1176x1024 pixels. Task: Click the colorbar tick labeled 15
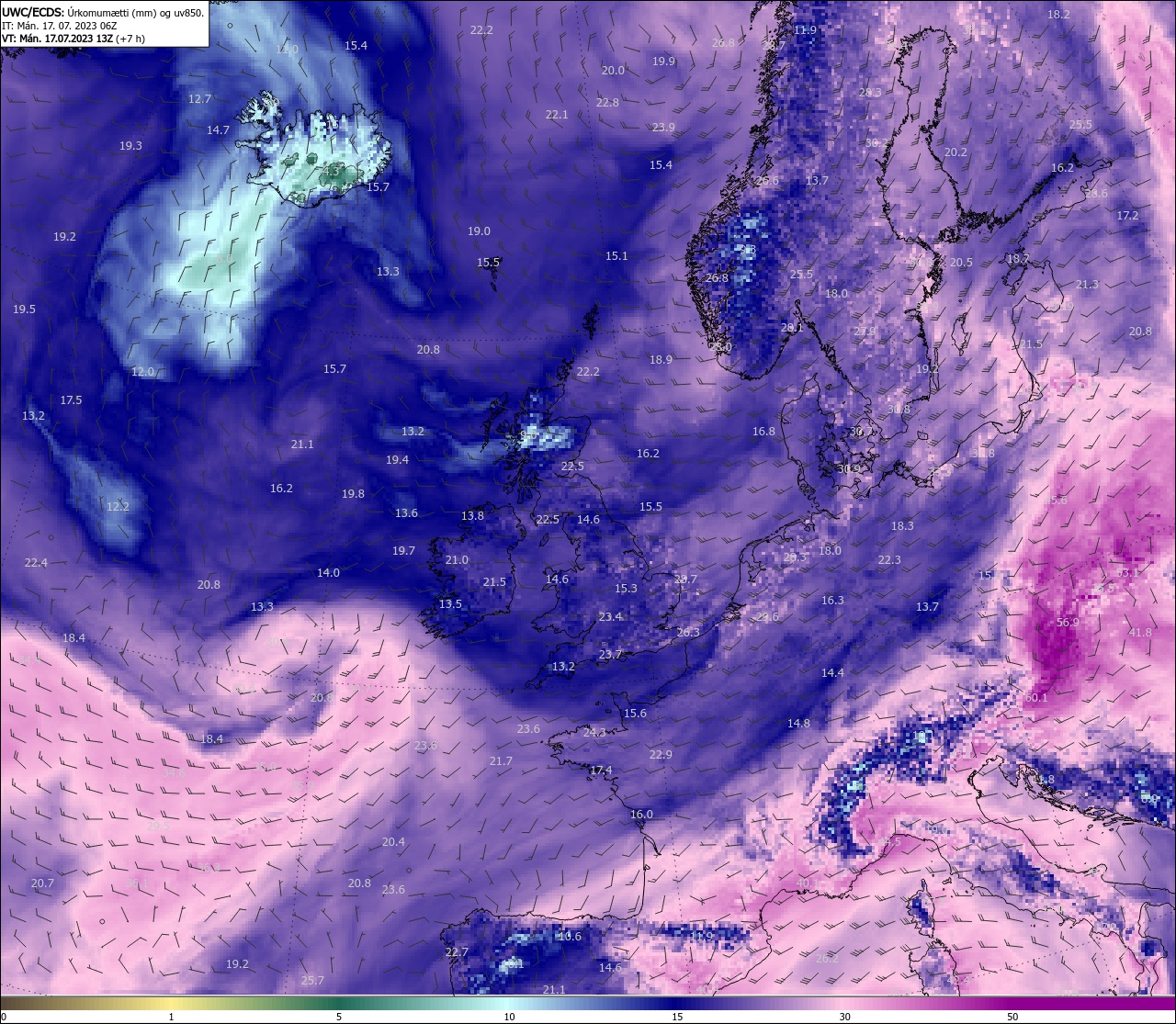click(677, 1017)
